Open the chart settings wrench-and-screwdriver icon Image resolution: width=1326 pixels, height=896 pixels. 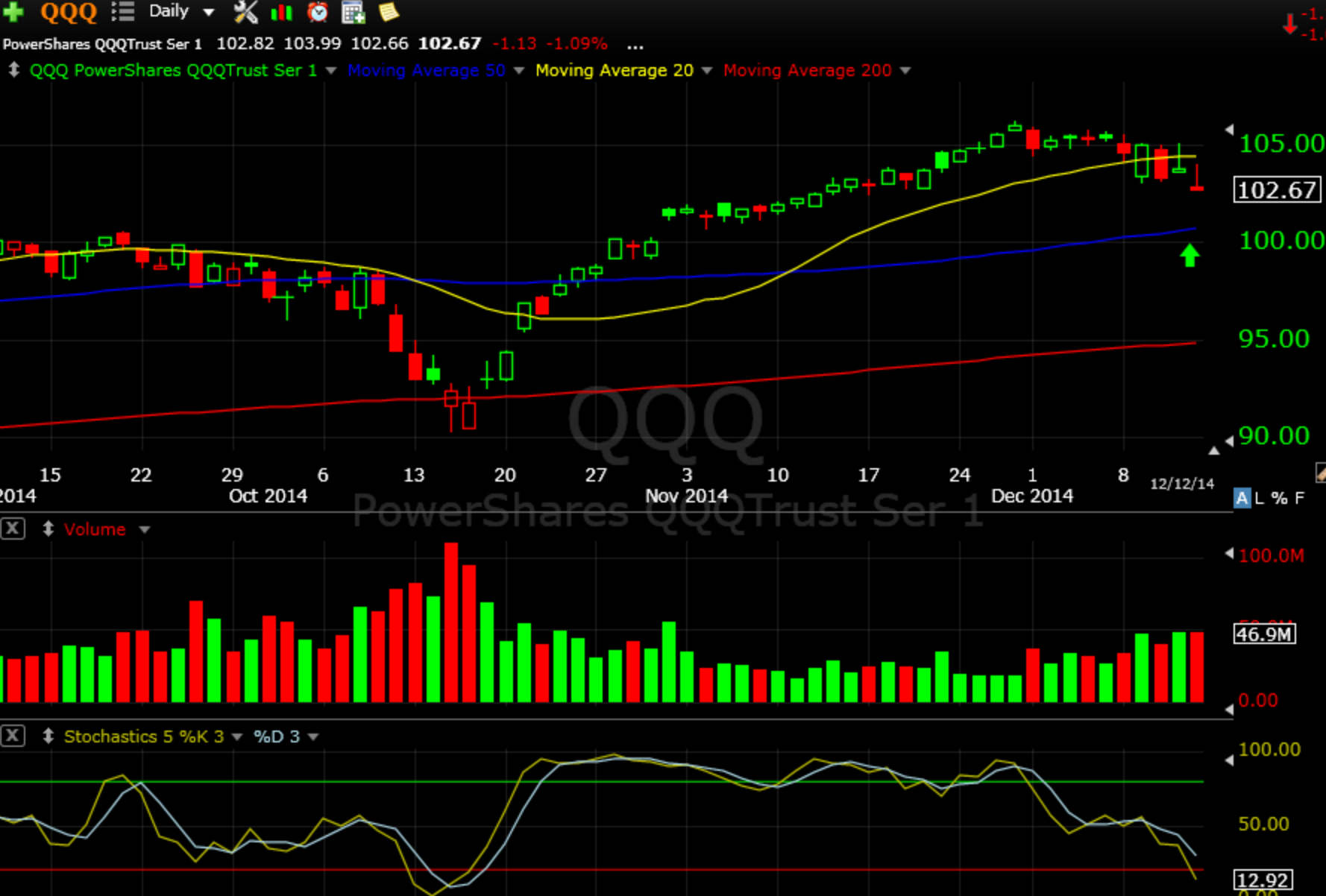(x=245, y=11)
